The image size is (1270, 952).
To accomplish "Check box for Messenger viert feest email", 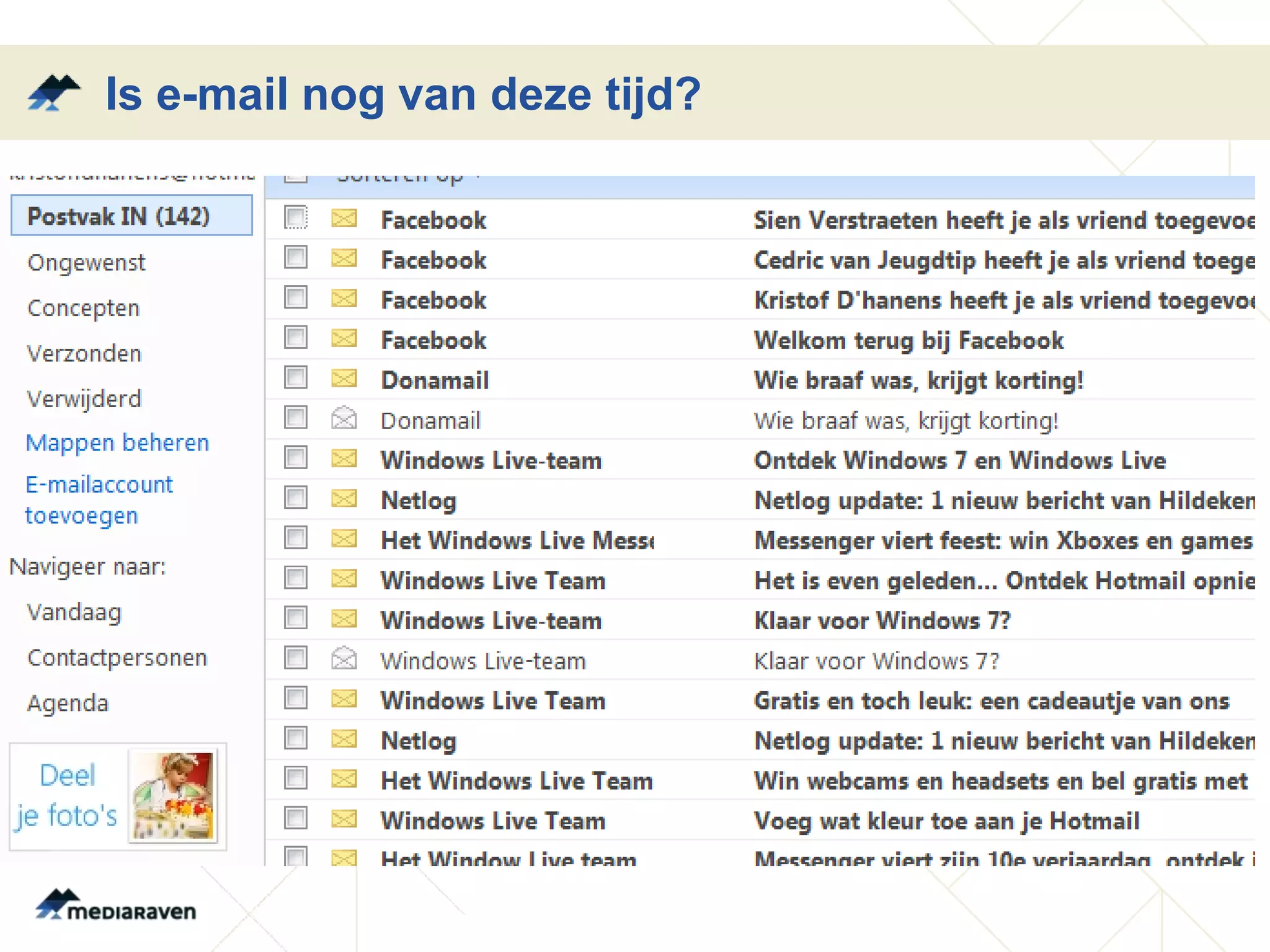I will [296, 538].
